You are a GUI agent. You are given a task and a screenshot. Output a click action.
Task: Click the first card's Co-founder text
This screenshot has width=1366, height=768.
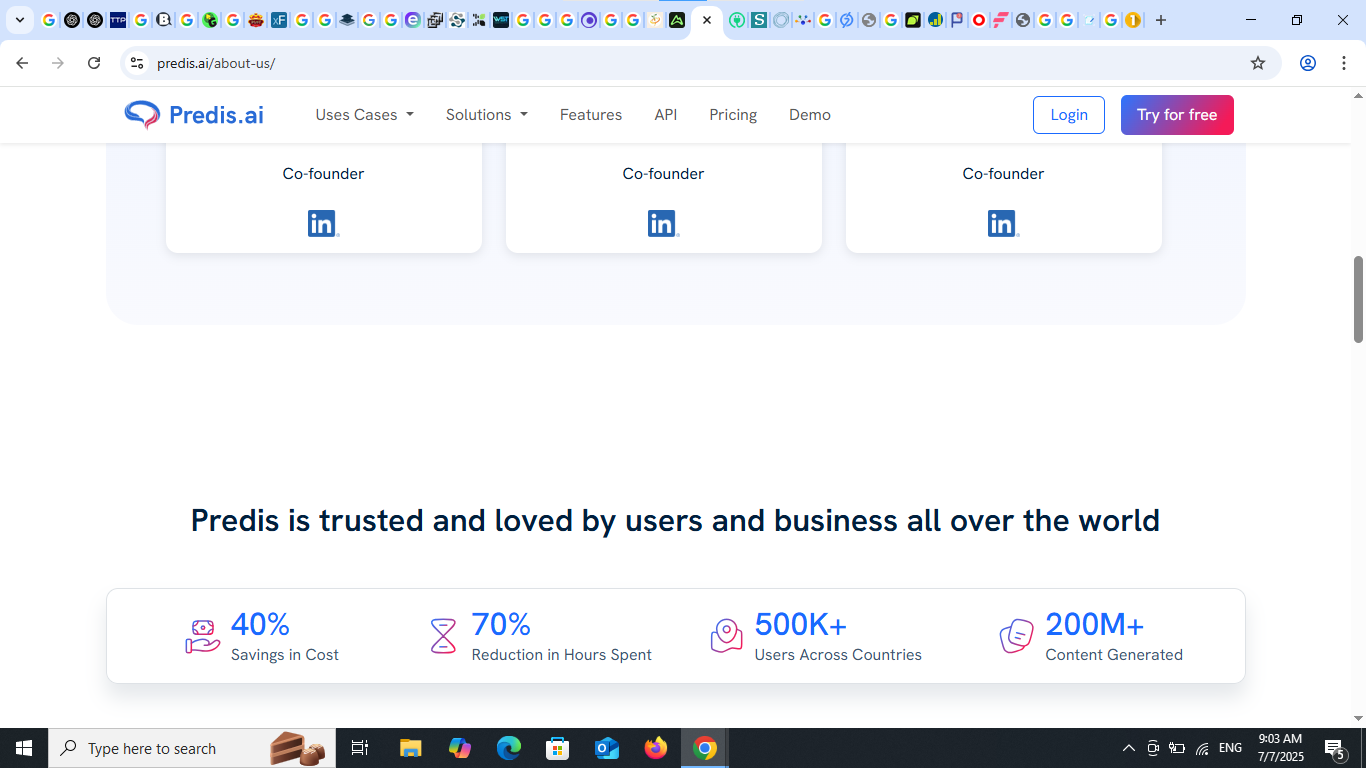[x=323, y=174]
